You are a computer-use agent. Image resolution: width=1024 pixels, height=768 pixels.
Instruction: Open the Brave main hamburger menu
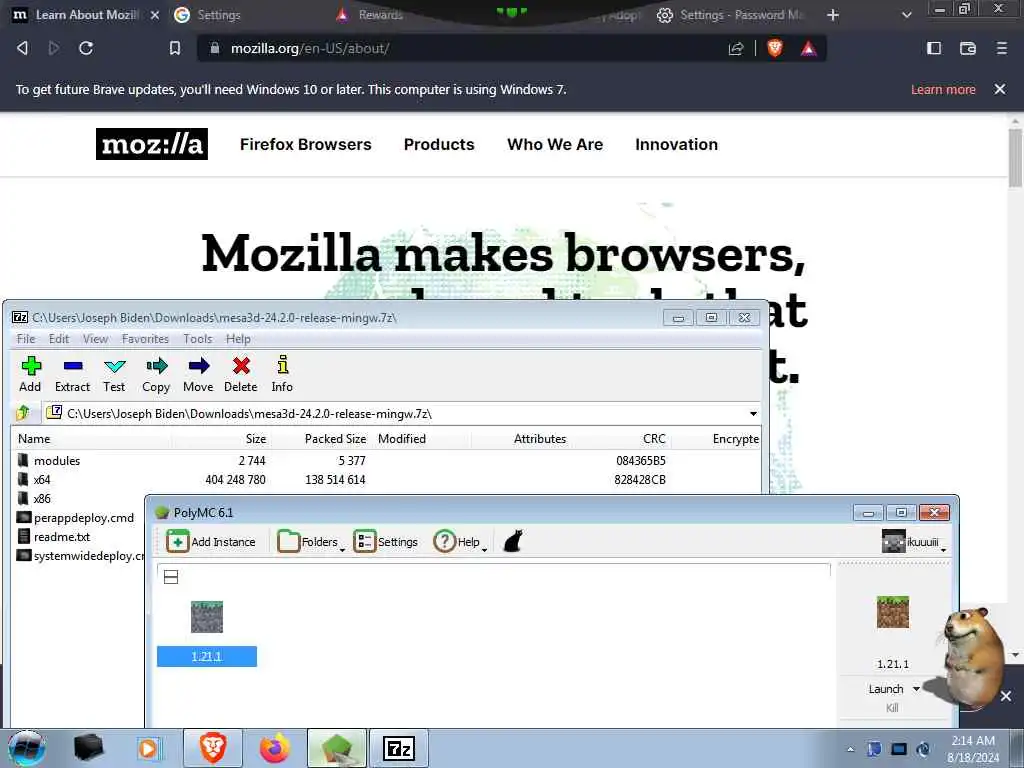click(x=1002, y=48)
